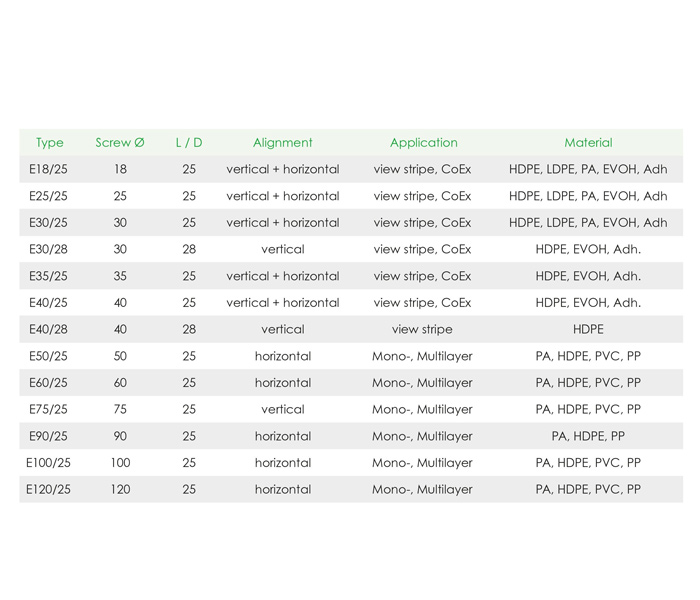Click the E120/25 type cell
This screenshot has height=600, width=700.
(48, 489)
